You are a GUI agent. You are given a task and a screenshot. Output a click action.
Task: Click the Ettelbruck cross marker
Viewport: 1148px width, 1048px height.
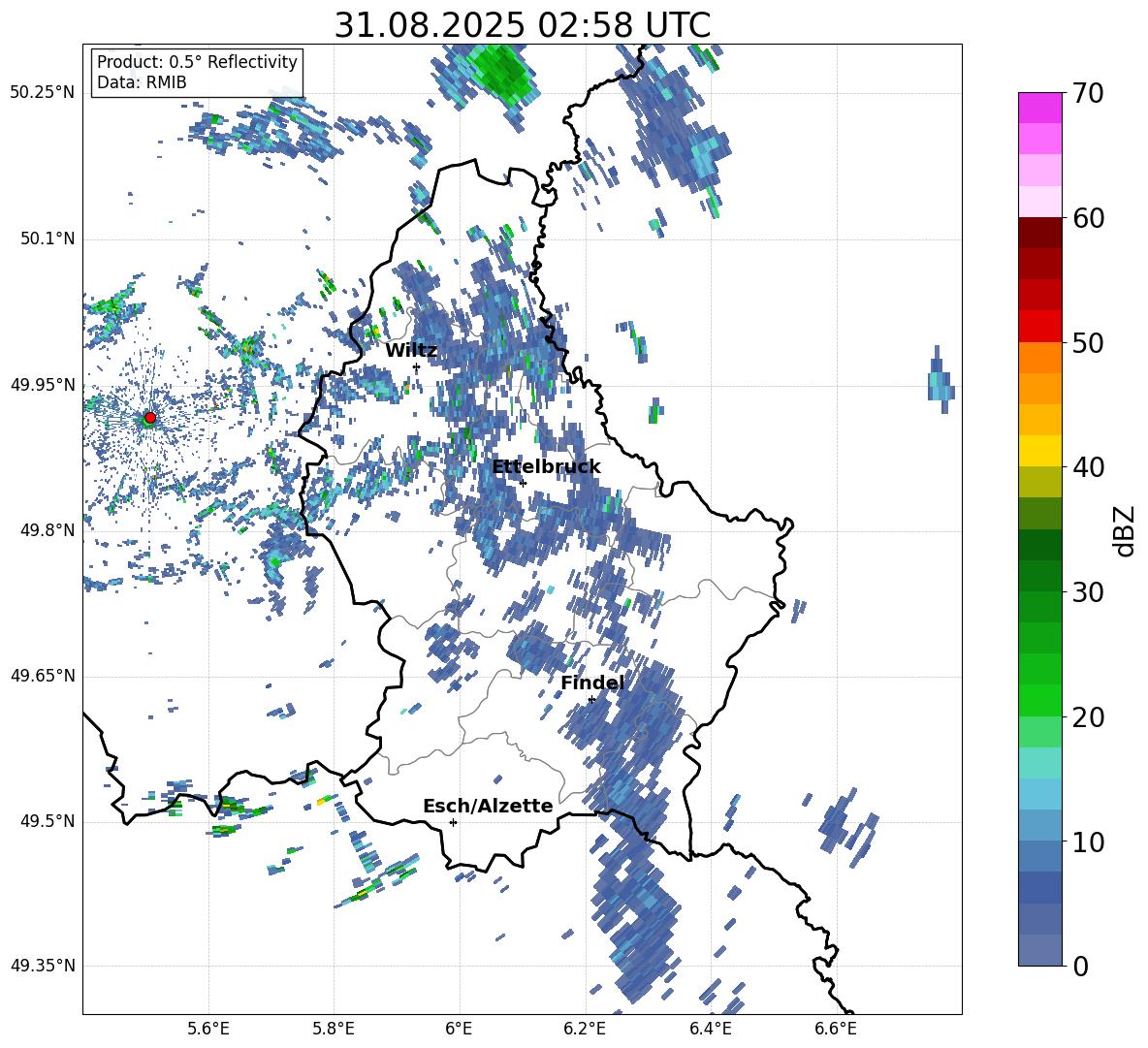[x=523, y=483]
